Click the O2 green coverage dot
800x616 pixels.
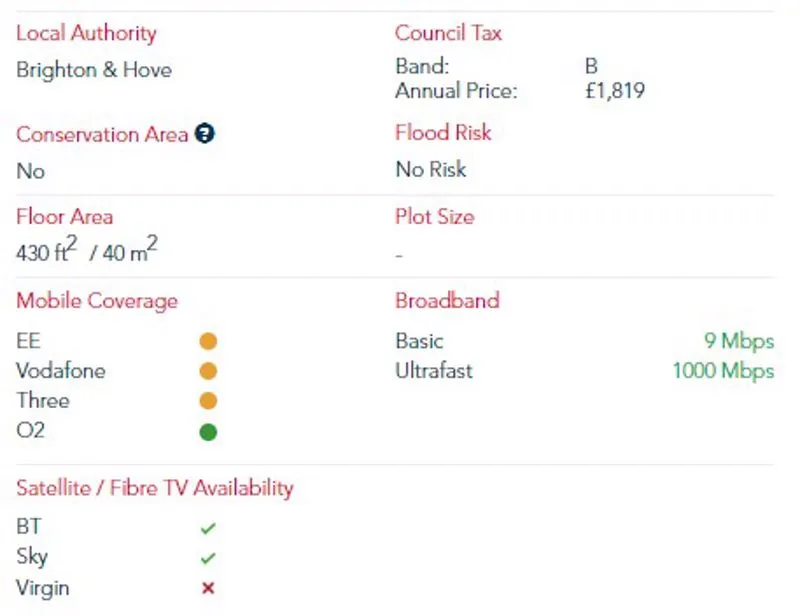208,432
